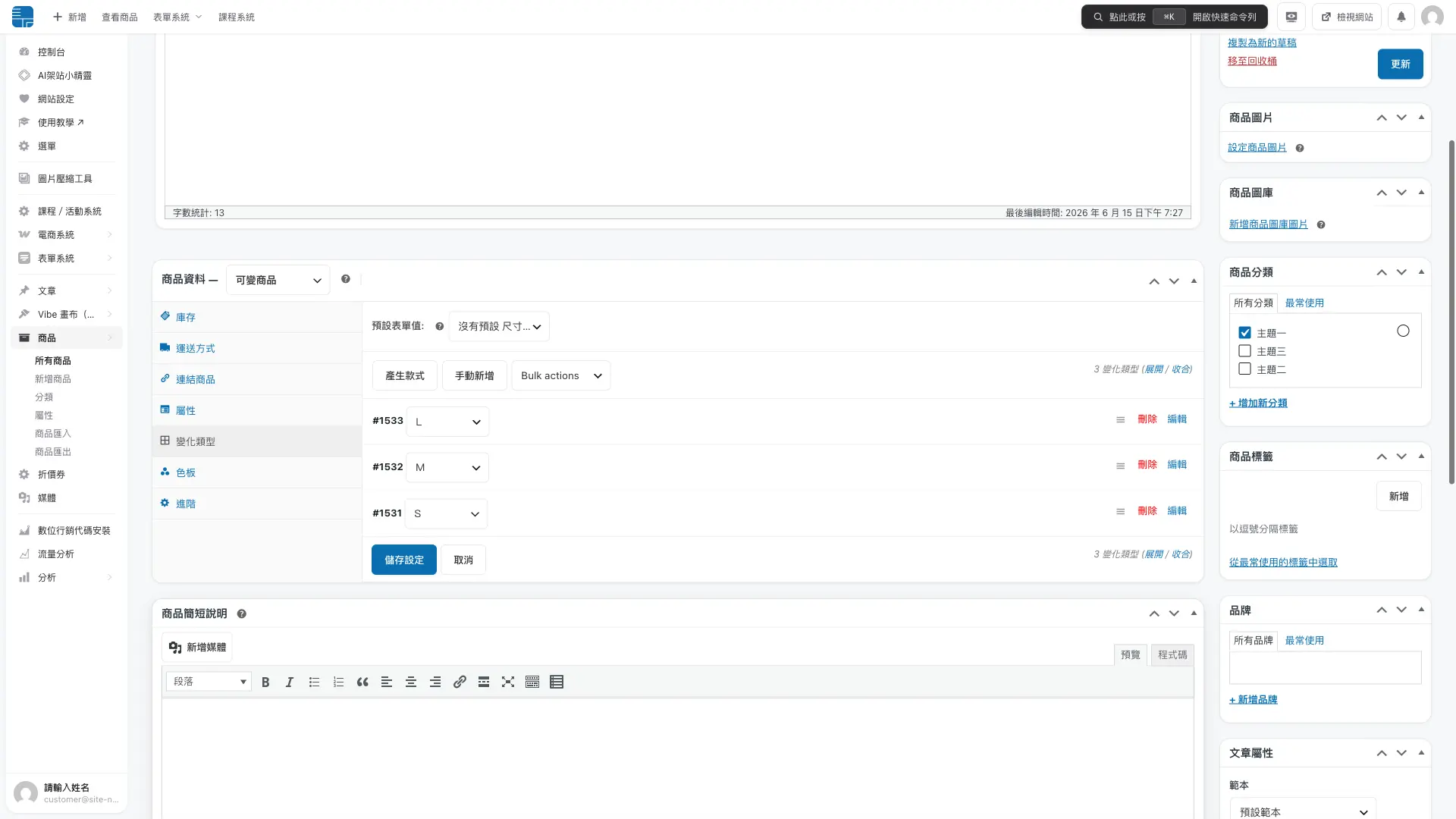Align text right in editor
This screenshot has height=819, width=1456.
435,682
